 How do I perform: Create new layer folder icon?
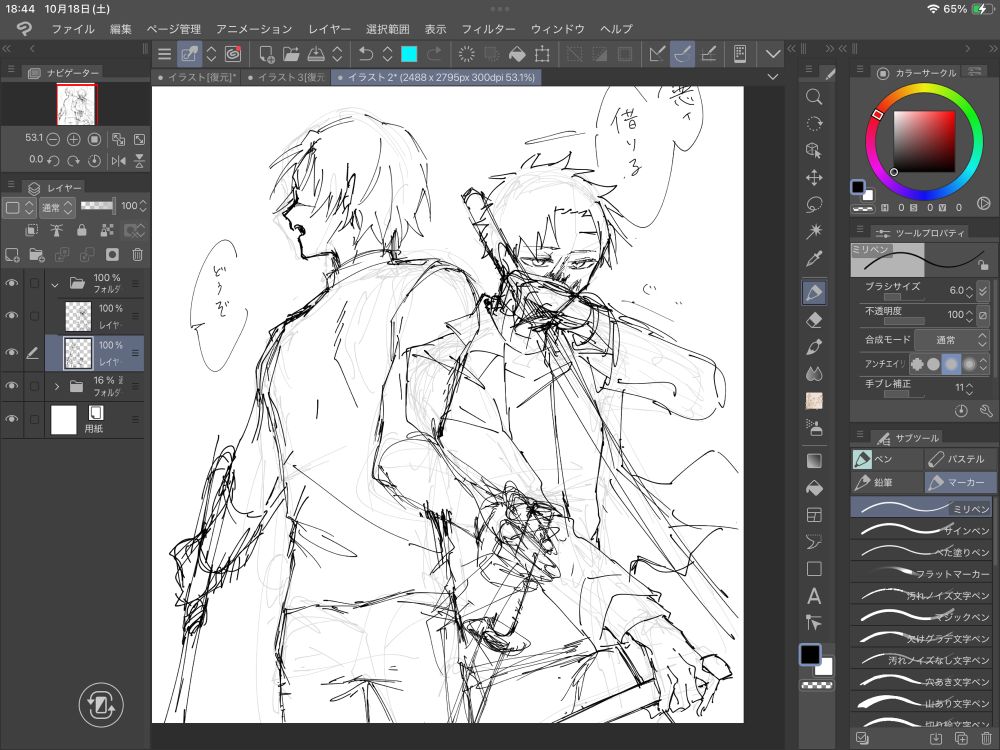(37, 255)
